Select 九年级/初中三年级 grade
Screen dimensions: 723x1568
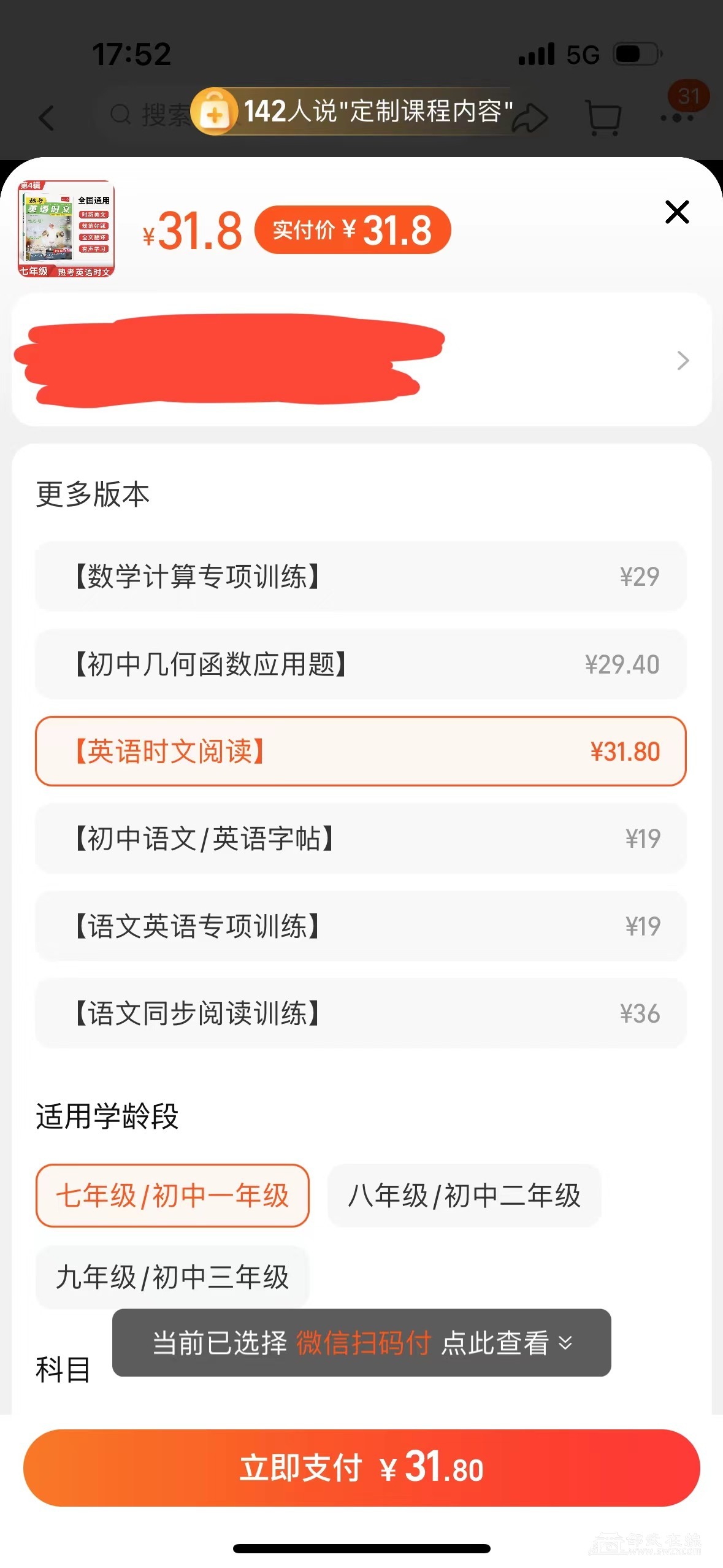[172, 1277]
